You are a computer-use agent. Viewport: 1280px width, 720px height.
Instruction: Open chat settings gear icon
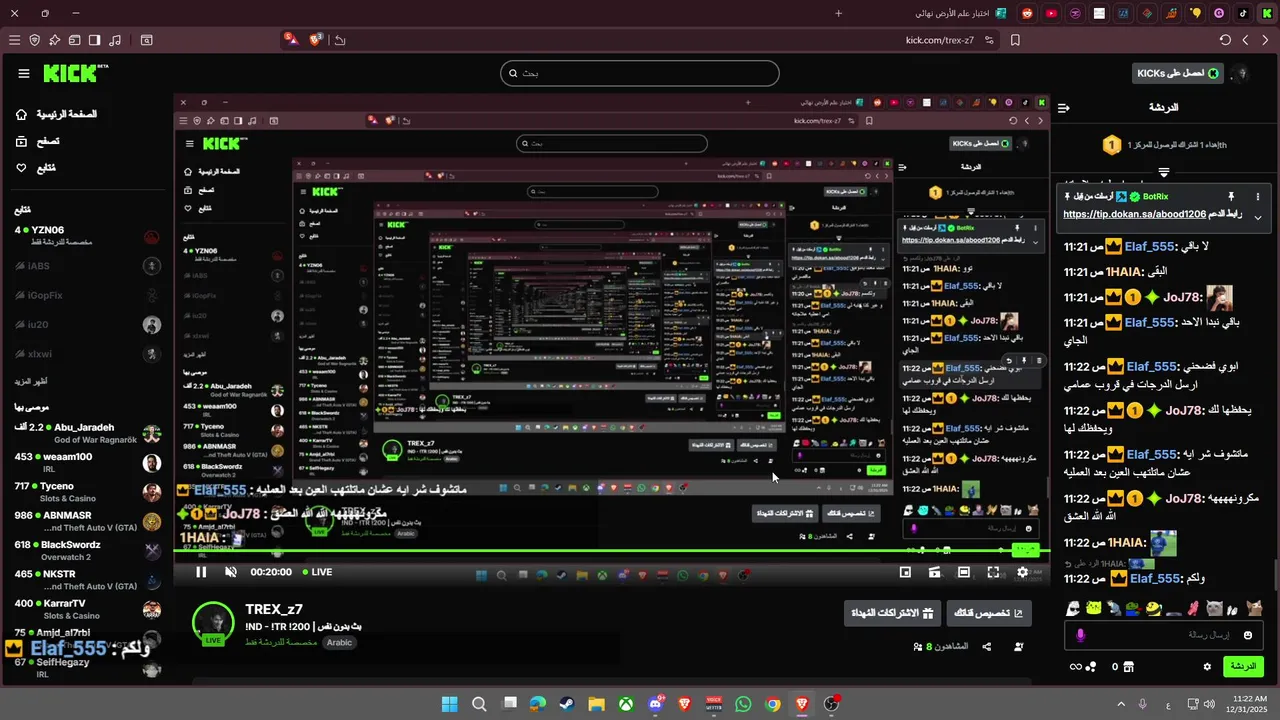click(x=1207, y=666)
